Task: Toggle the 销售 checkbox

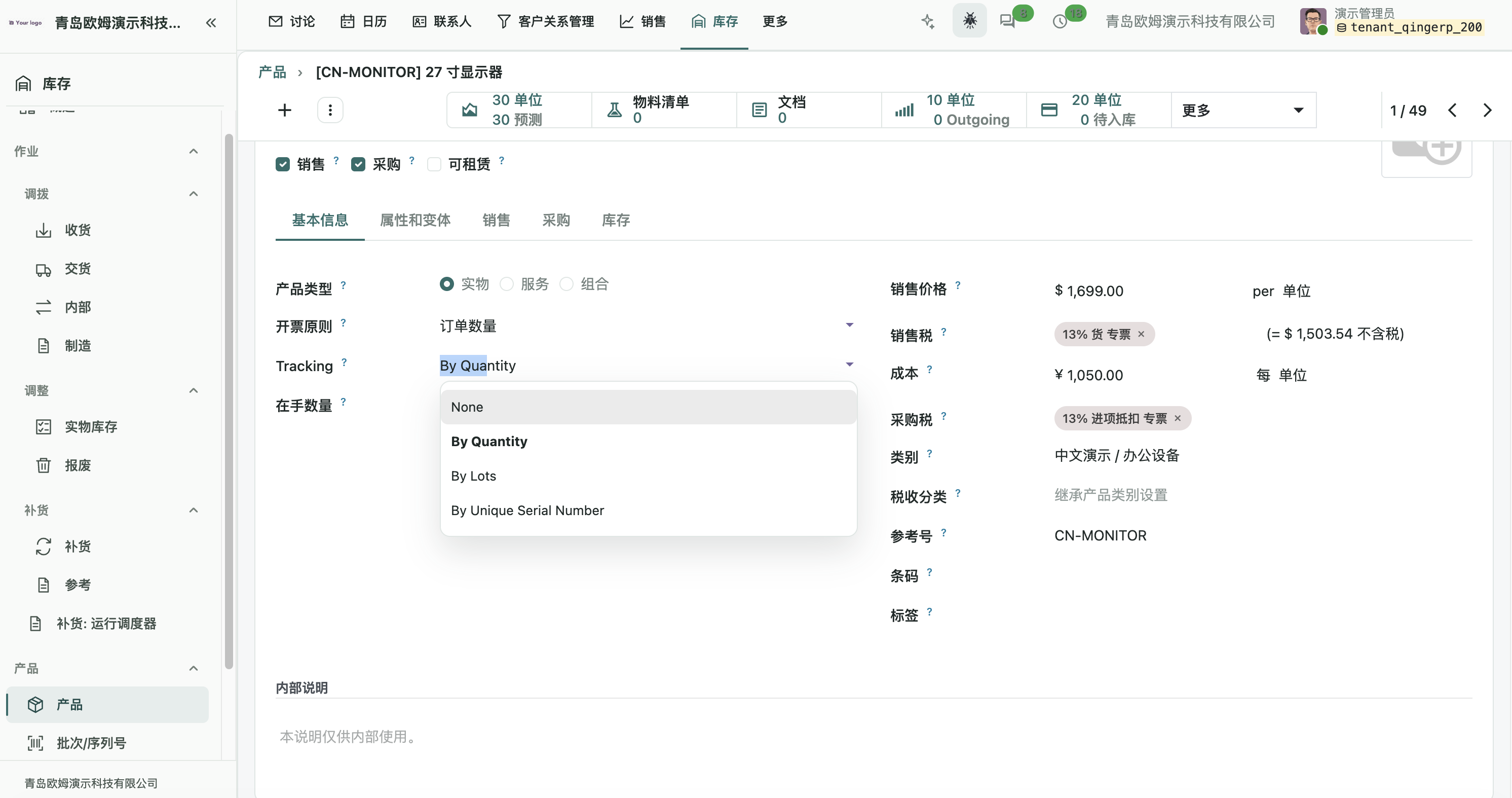Action: click(x=282, y=164)
